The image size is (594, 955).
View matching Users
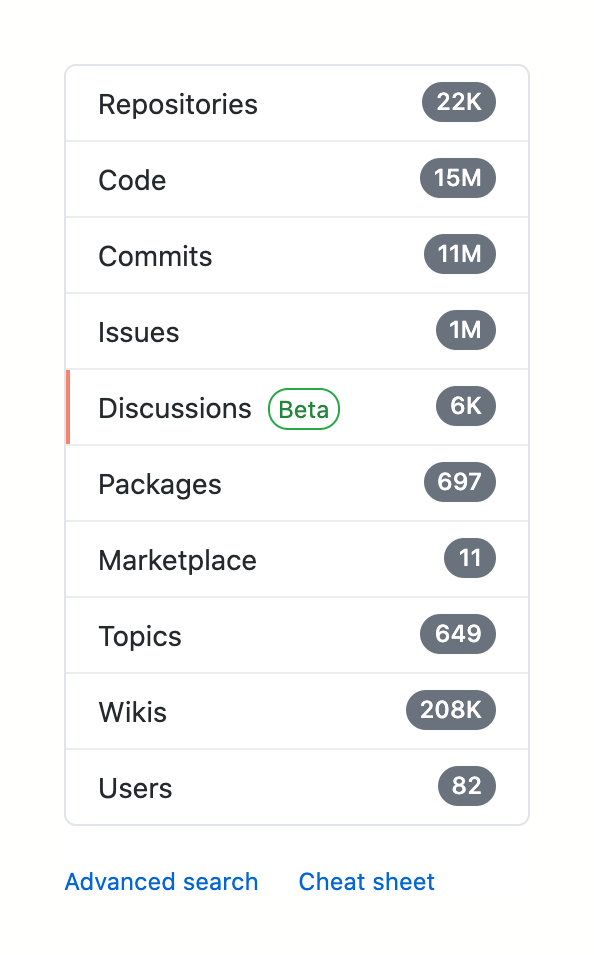[135, 787]
